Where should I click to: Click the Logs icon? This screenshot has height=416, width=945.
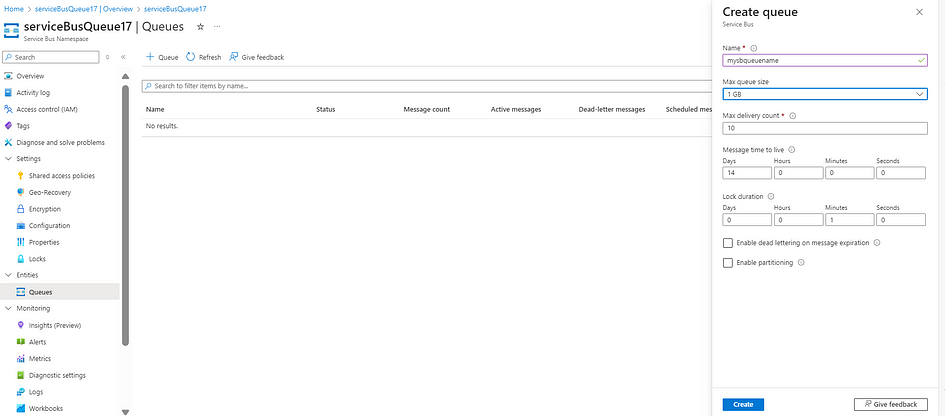(20, 392)
